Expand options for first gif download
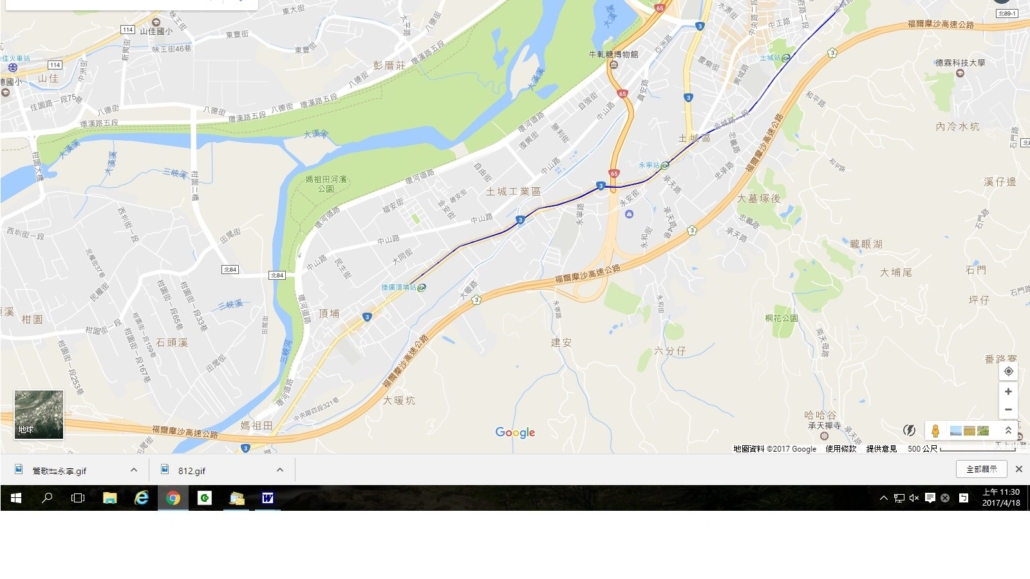Image resolution: width=1030 pixels, height=579 pixels. (x=134, y=470)
